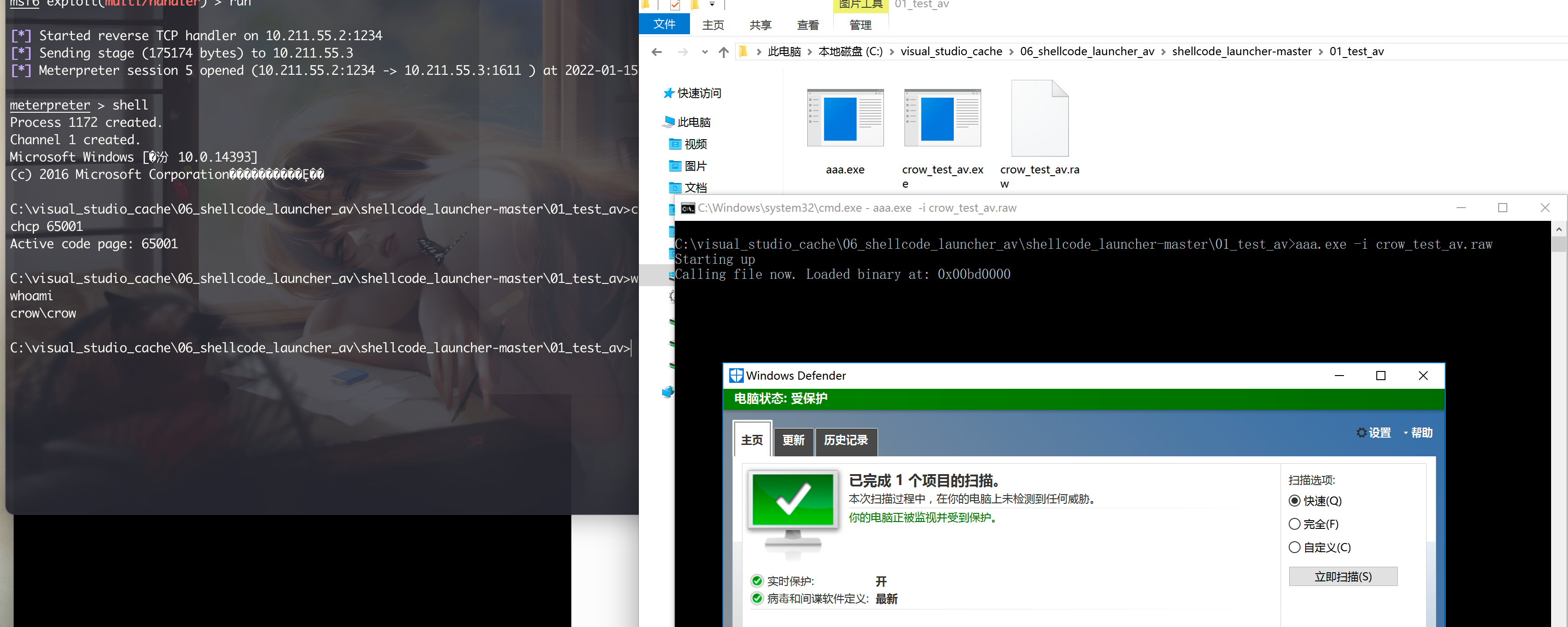Open the 管理 picture tools tab

tap(860, 25)
